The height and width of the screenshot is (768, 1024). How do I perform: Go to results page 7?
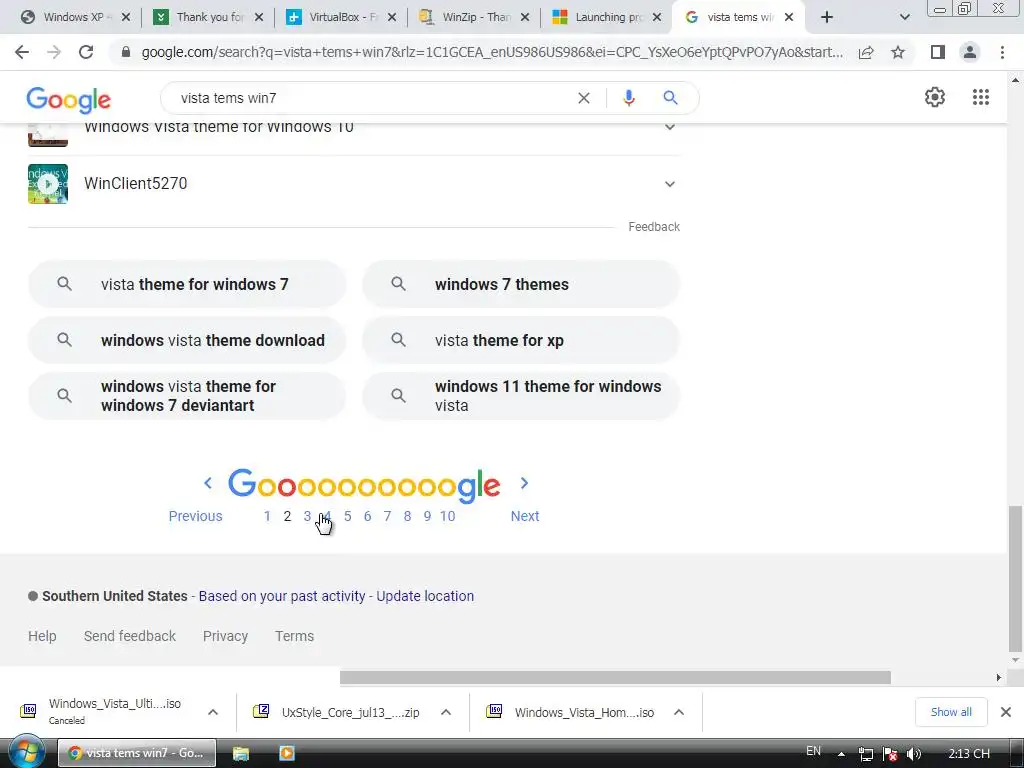(x=387, y=516)
